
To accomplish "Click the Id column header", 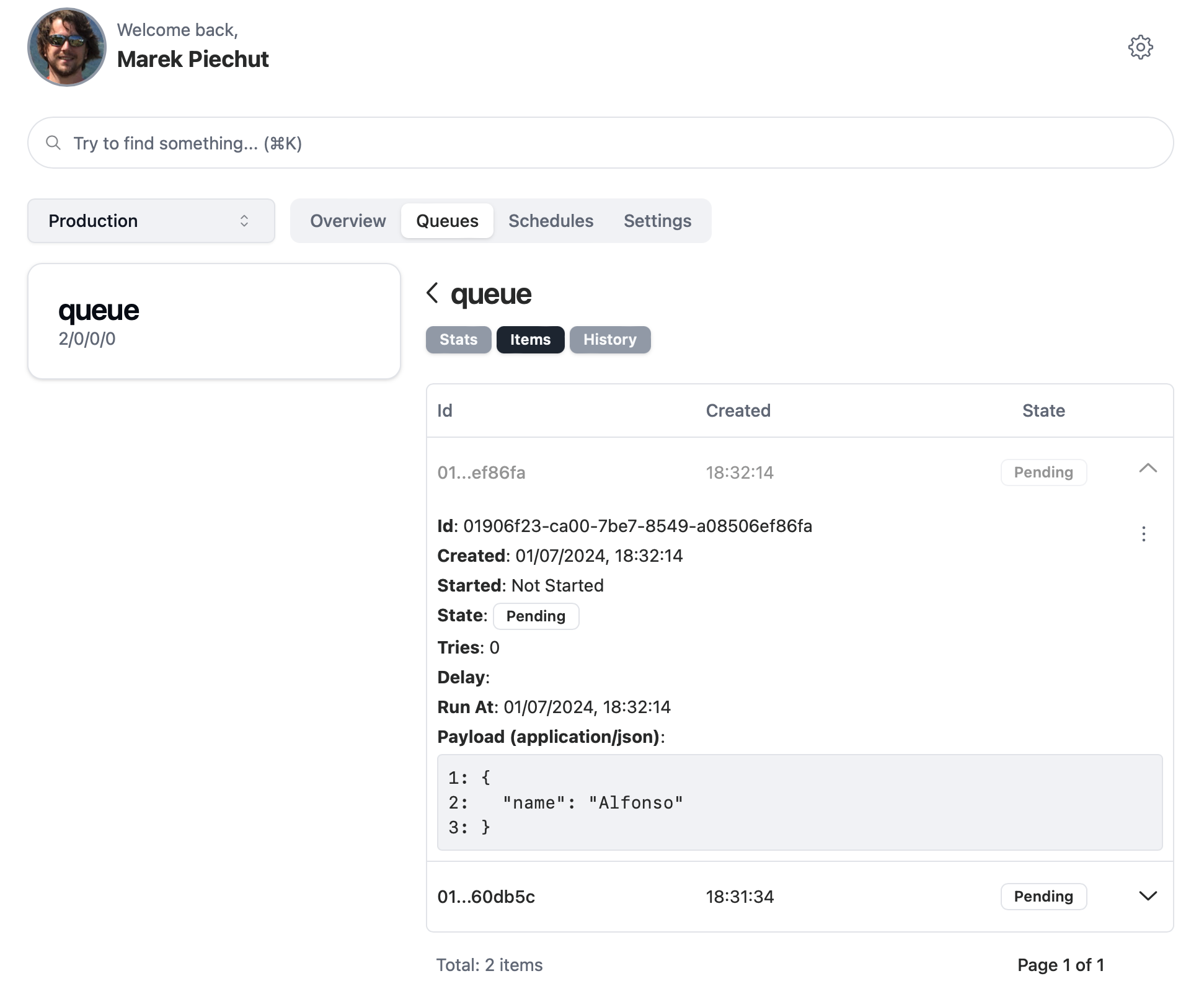I will (x=444, y=410).
